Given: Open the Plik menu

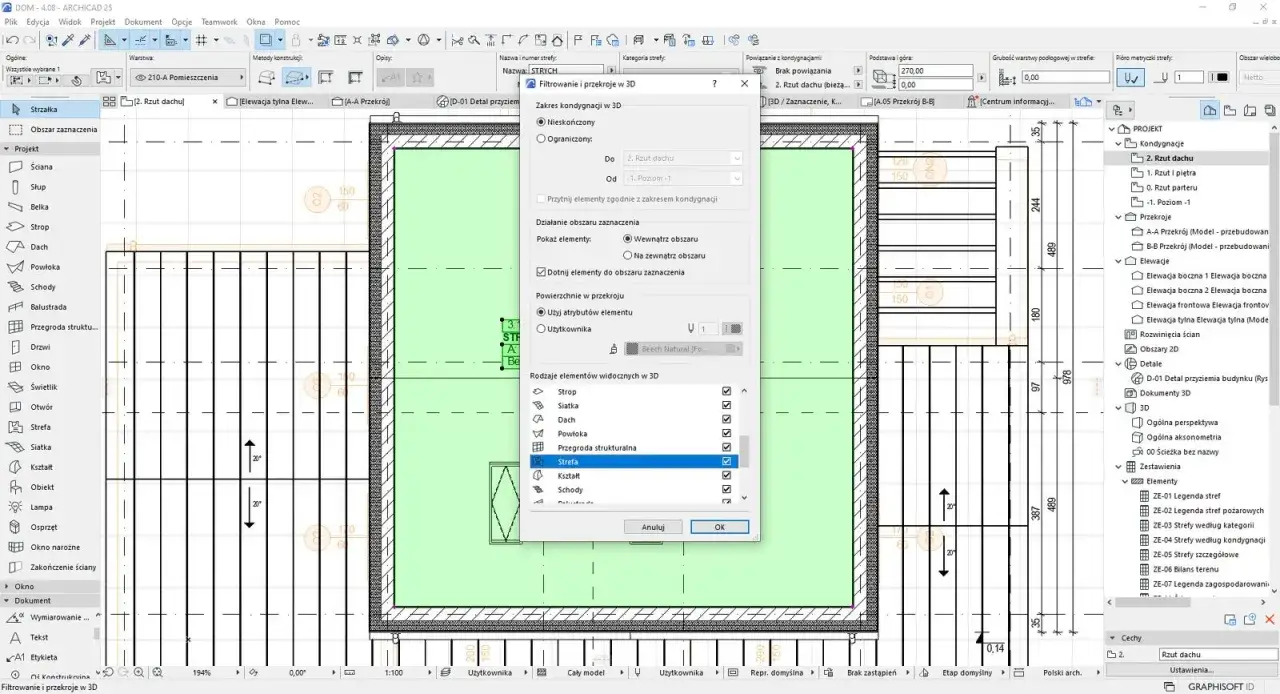Looking at the screenshot, I should [x=11, y=21].
